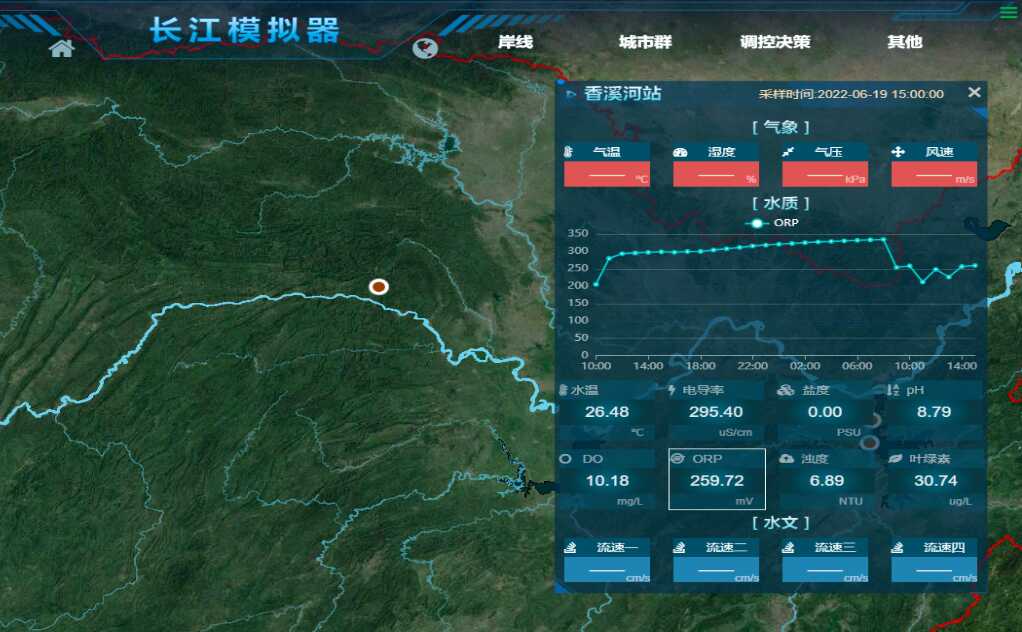Image resolution: width=1022 pixels, height=632 pixels.
Task: Open the green hamburger menu icon
Action: (1008, 12)
